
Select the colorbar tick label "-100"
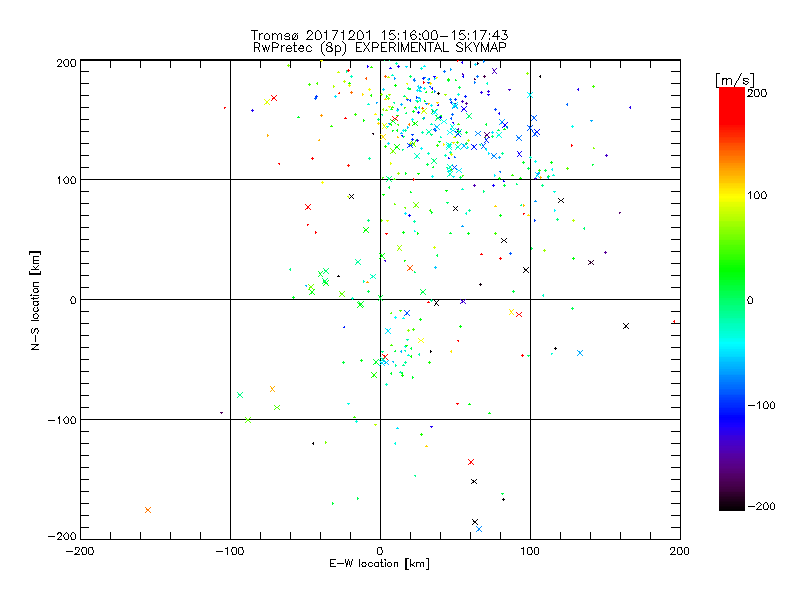click(x=761, y=405)
